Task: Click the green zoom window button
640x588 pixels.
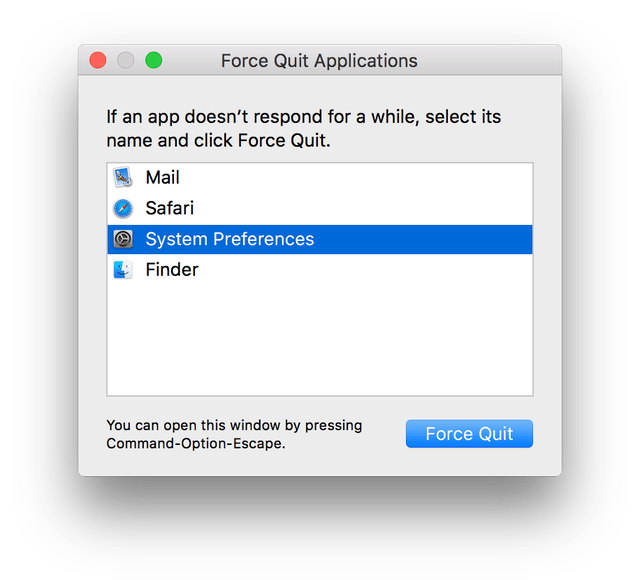Action: [153, 60]
